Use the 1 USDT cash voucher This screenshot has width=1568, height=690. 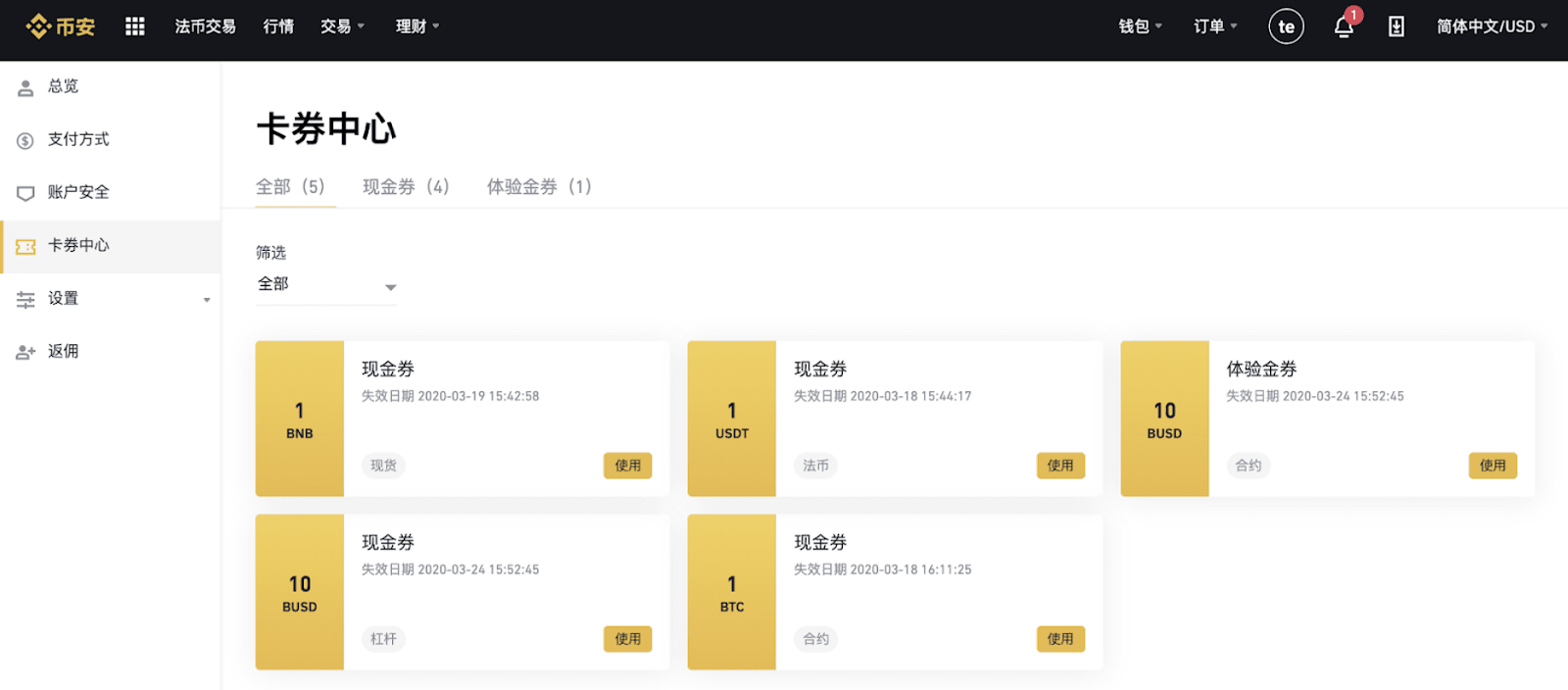click(x=1060, y=466)
